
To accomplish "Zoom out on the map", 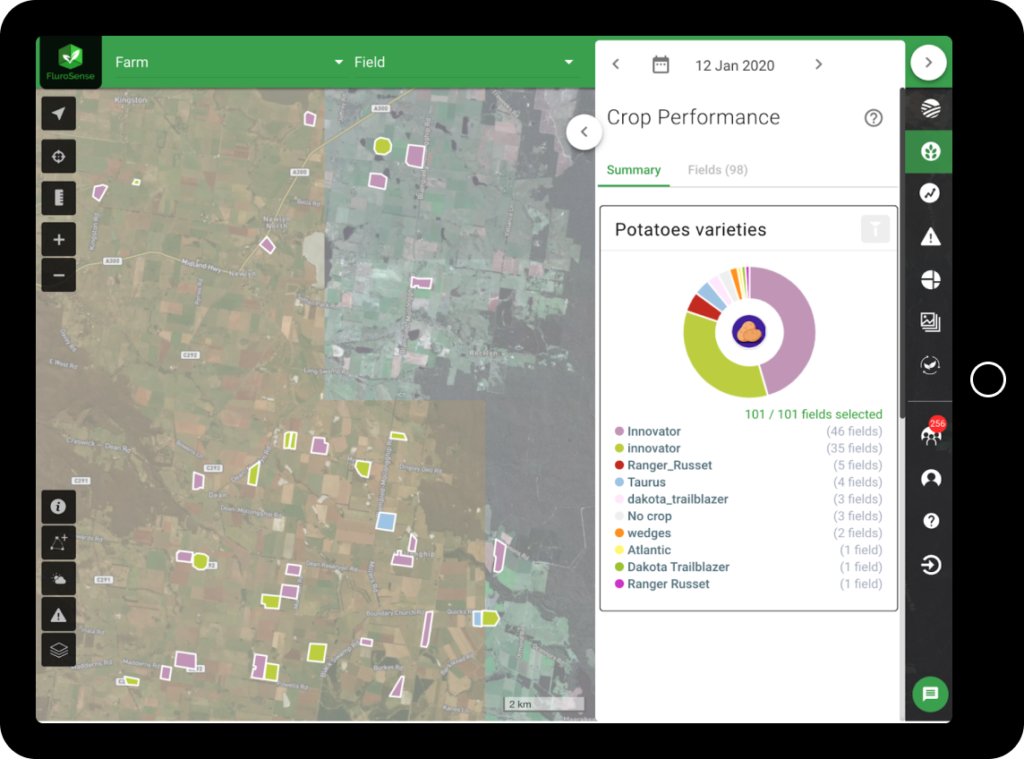I will (x=58, y=275).
